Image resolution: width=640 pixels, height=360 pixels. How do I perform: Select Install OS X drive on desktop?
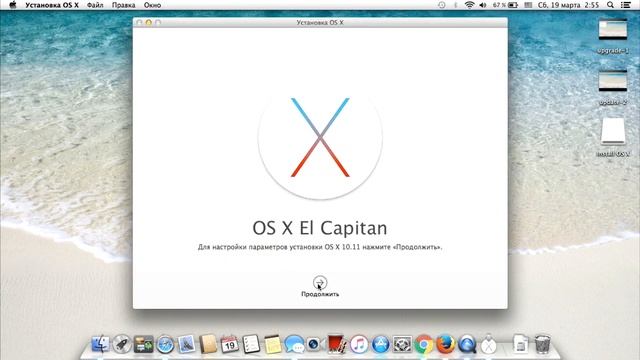[613, 131]
